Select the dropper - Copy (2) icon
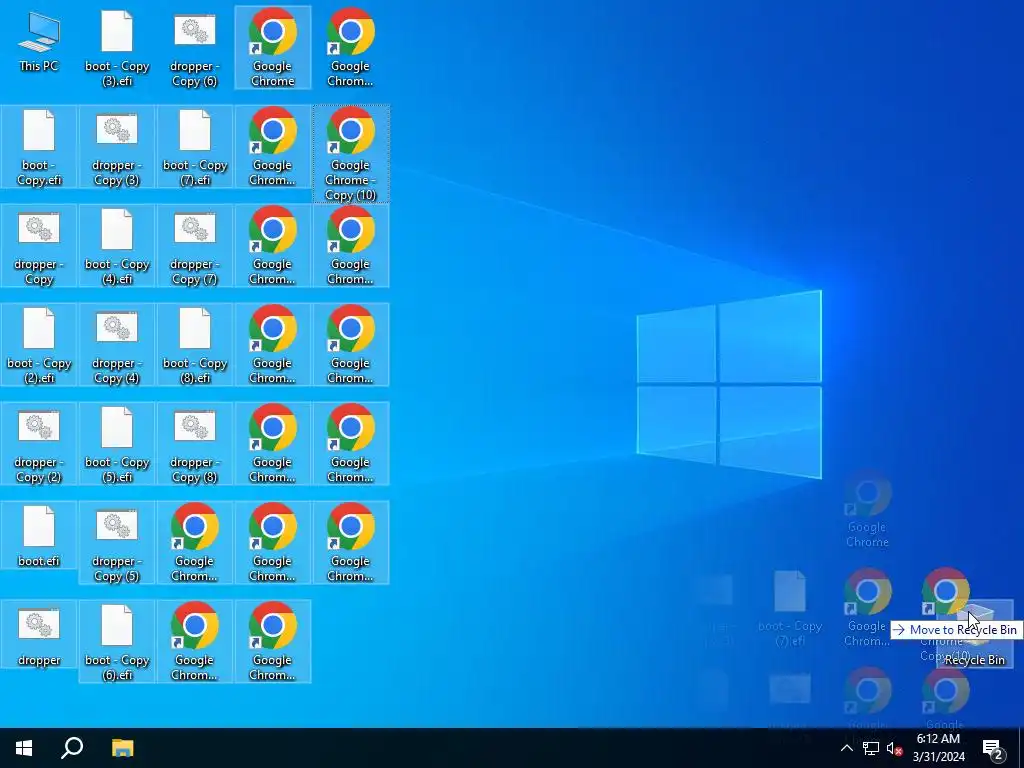Screen dimensions: 1024x768 39,444
